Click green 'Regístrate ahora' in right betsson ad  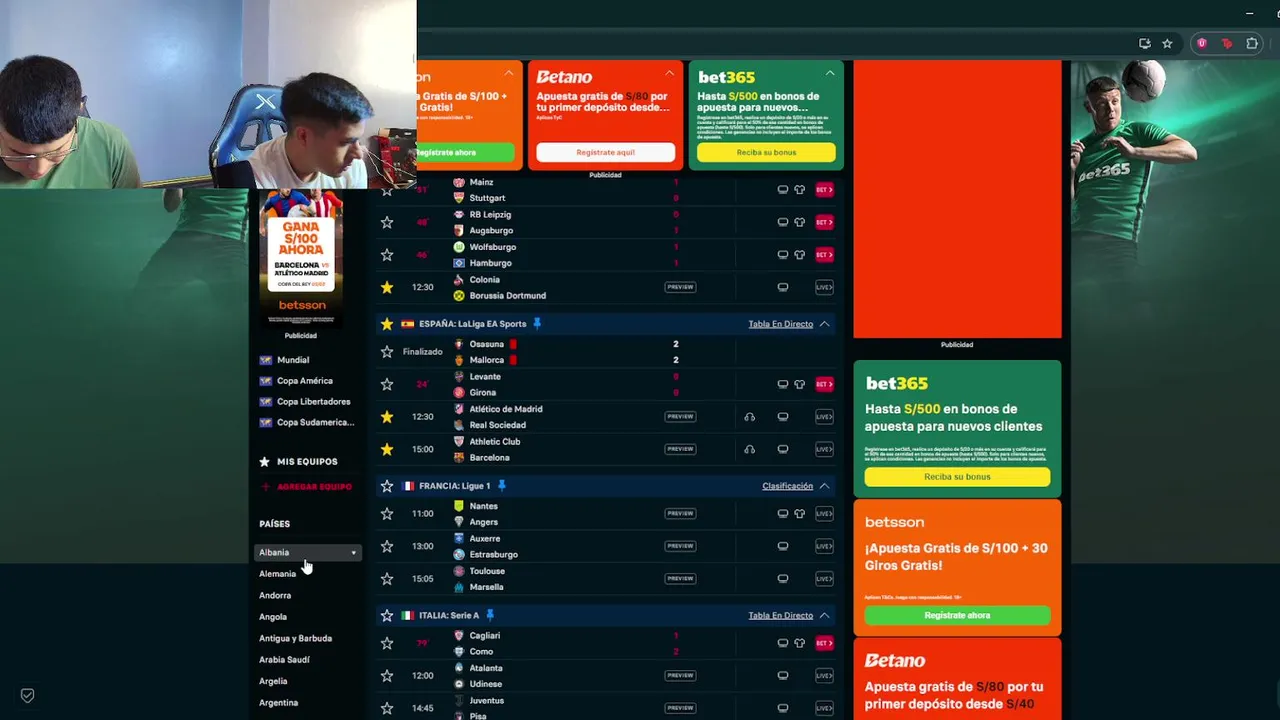tap(957, 616)
